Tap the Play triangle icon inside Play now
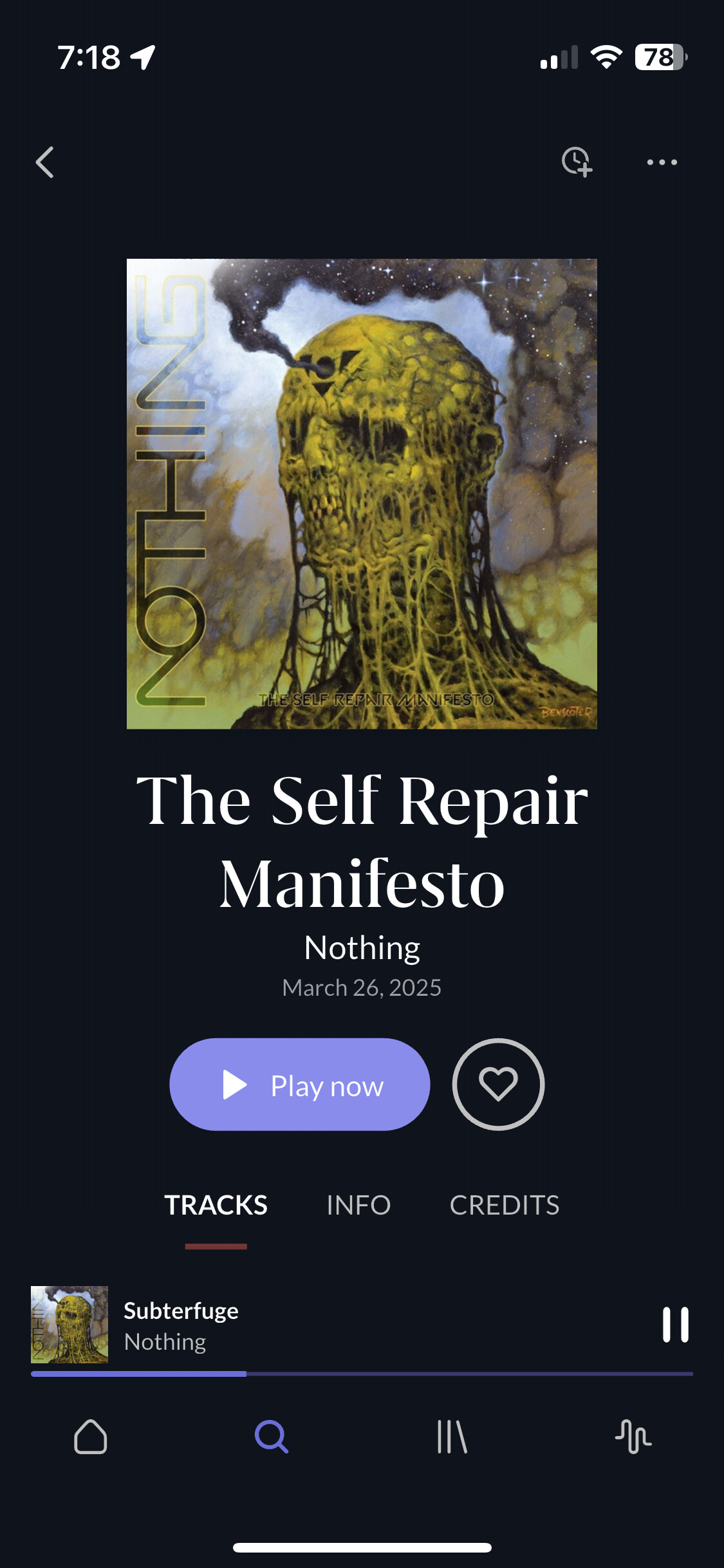 tap(235, 1085)
